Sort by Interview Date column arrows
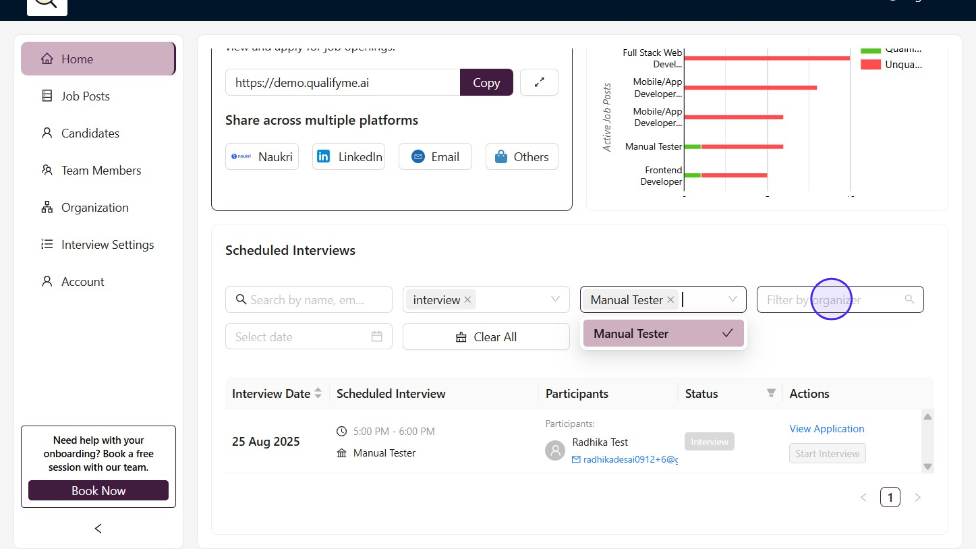 (x=318, y=394)
